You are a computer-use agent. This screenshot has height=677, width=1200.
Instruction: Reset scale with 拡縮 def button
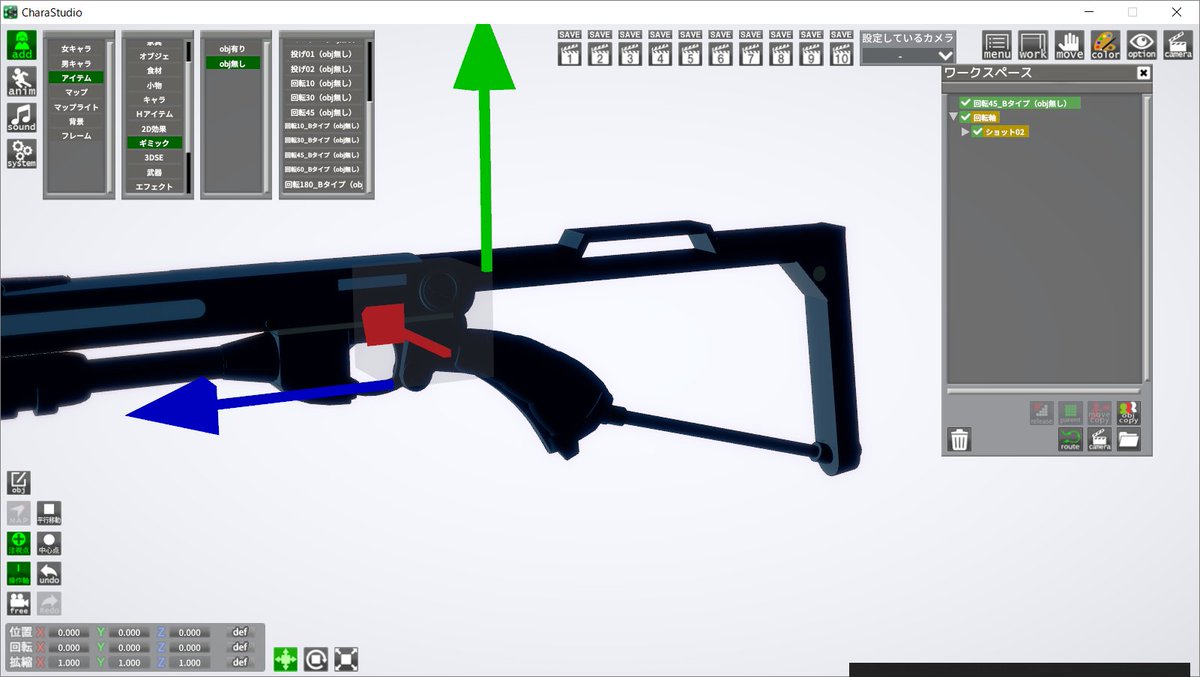coord(240,662)
